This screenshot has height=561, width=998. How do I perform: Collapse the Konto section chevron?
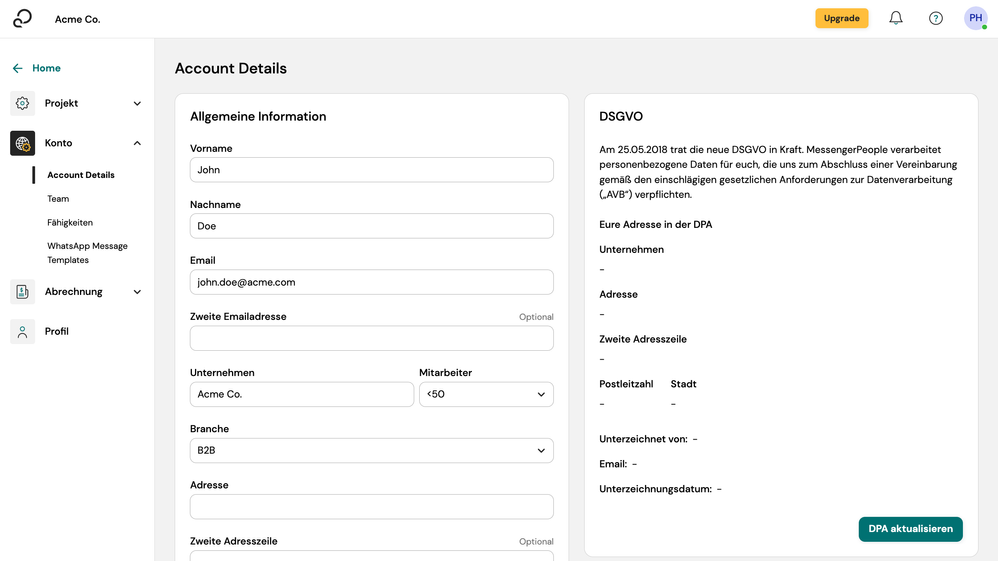point(137,143)
